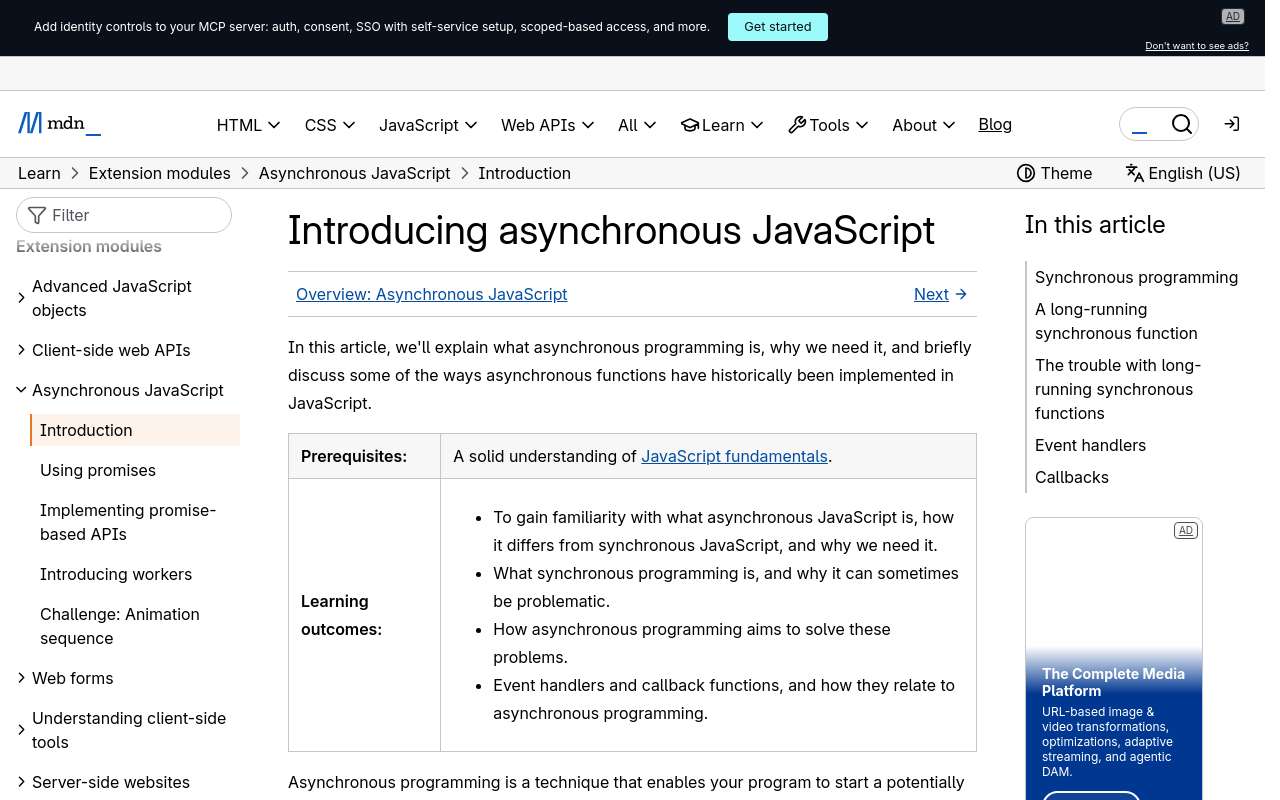1280x800 pixels.
Task: Click the AD badge in the top banner
Action: [1233, 17]
